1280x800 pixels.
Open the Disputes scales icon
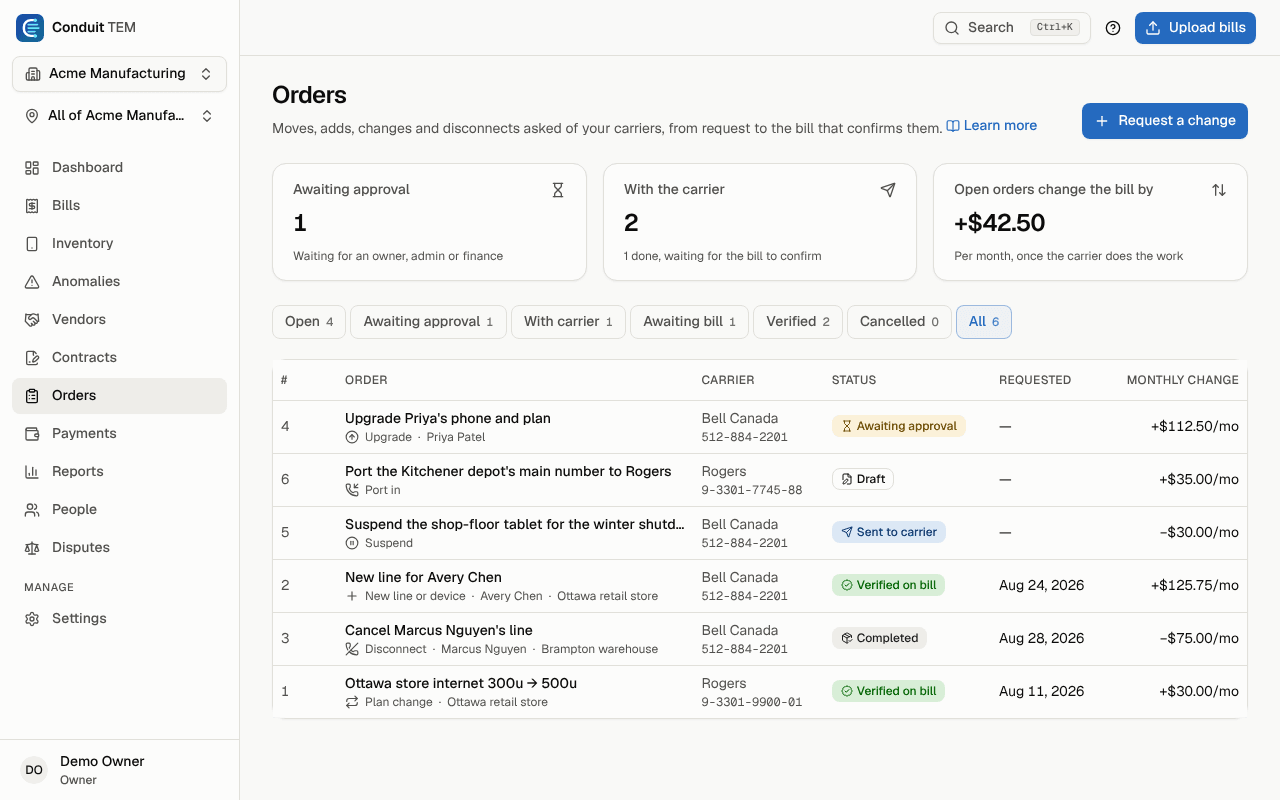[x=32, y=548]
